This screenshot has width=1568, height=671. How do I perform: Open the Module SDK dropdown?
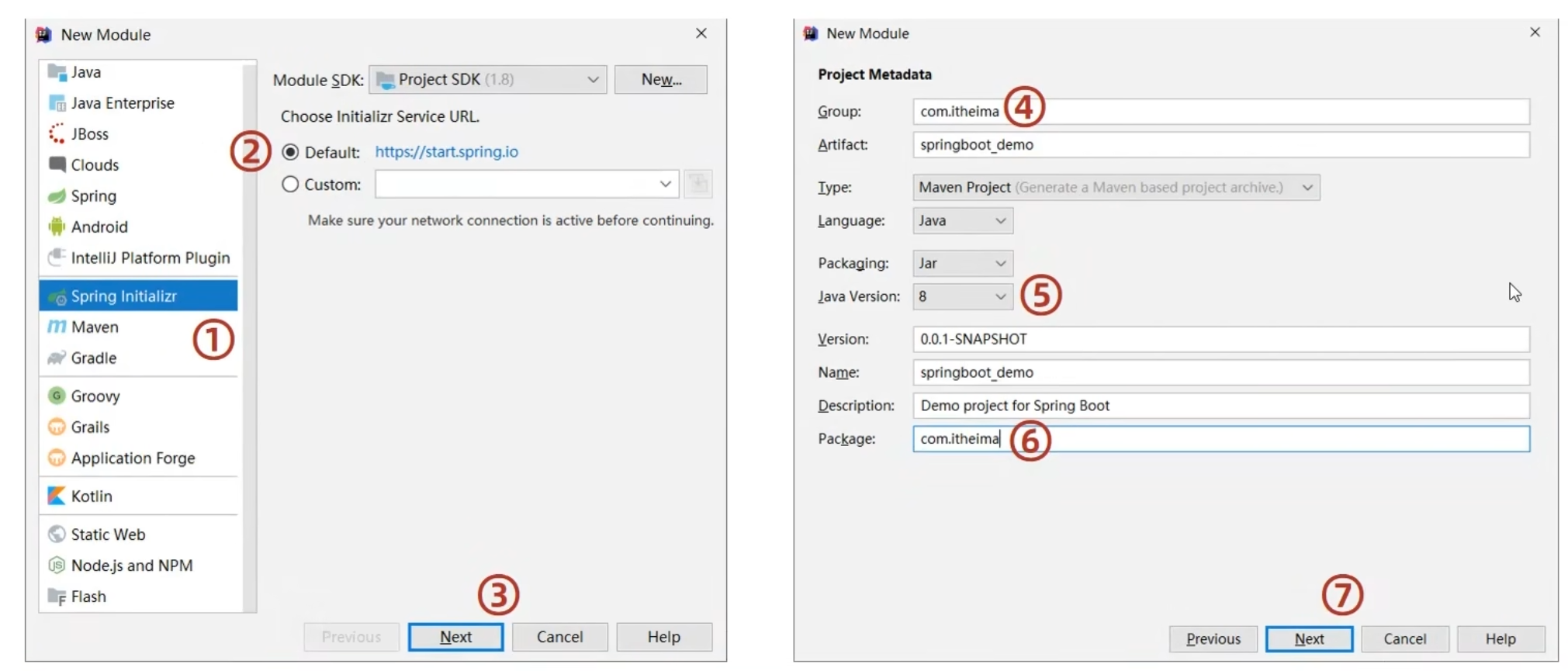coord(488,79)
